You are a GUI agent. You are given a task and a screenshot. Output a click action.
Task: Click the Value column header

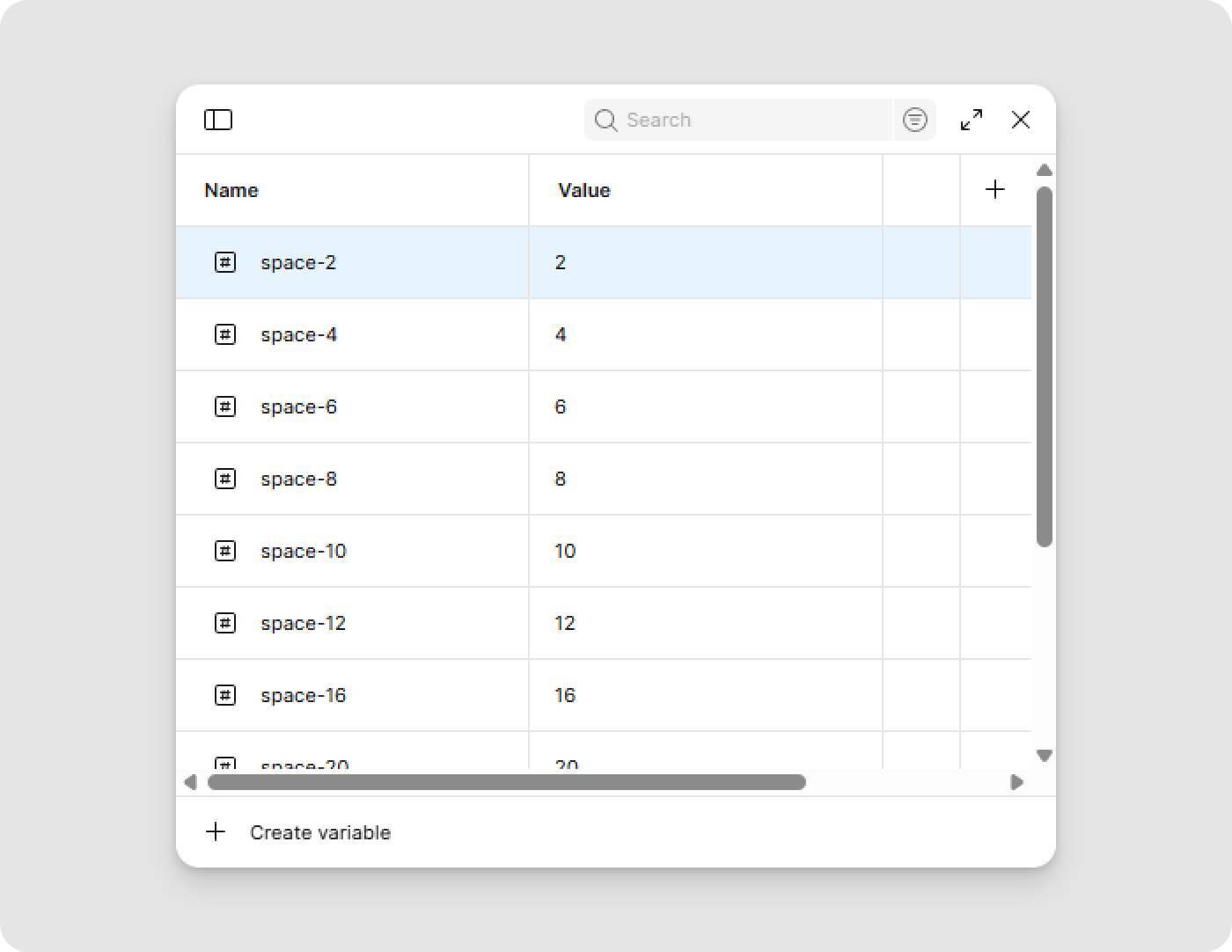[584, 190]
